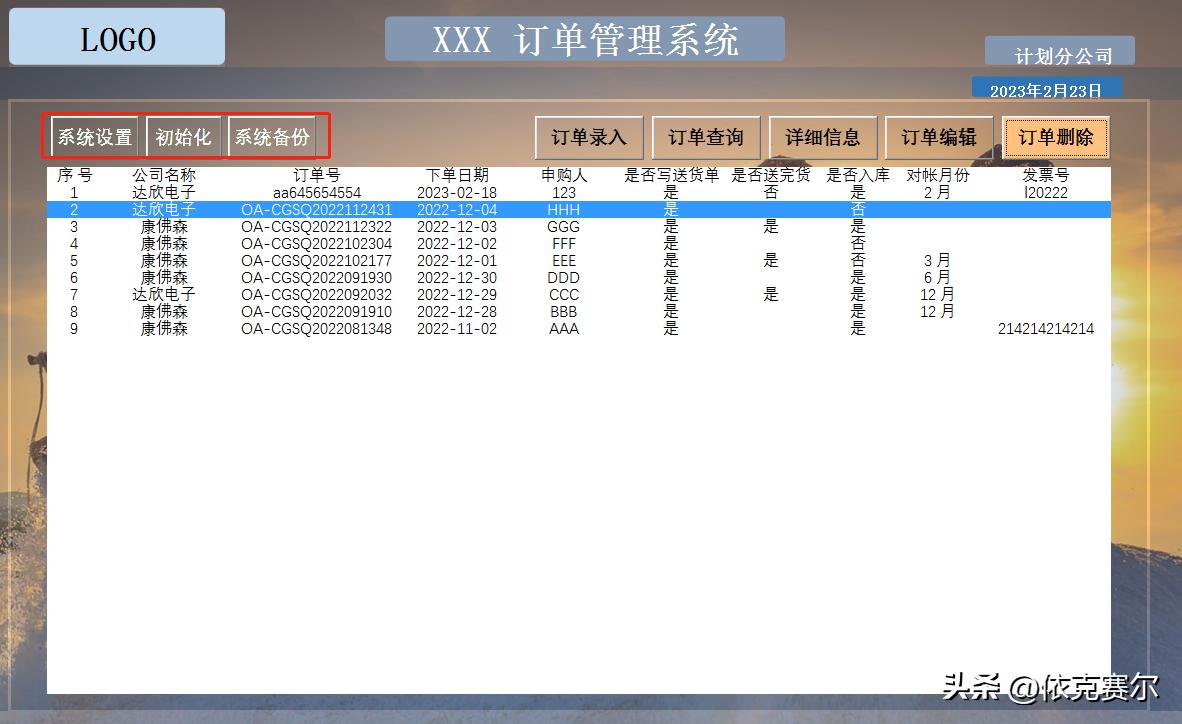1182x724 pixels.
Task: Click the 是否入库 value 否 on row 2
Action: point(857,209)
